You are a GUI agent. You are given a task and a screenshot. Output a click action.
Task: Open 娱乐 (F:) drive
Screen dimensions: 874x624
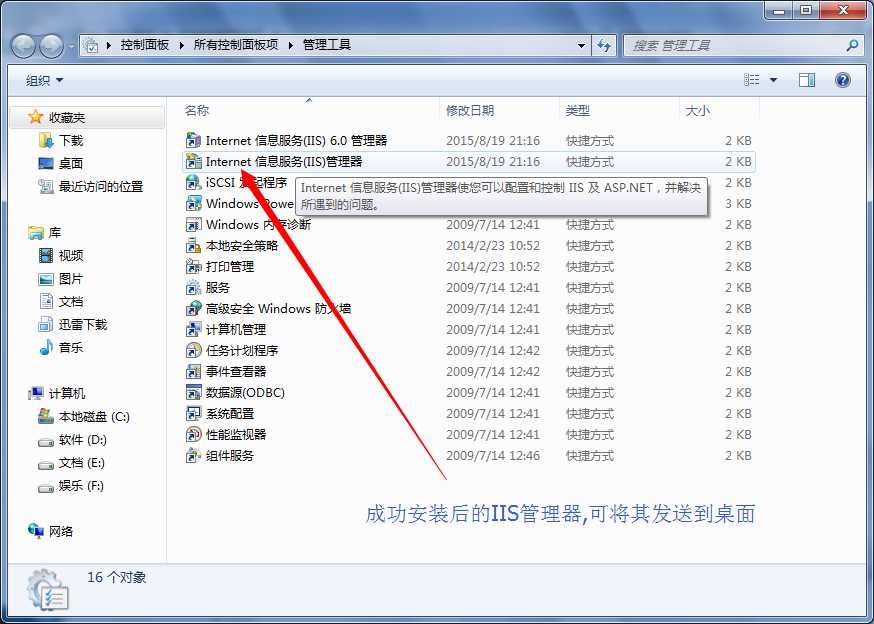point(81,486)
